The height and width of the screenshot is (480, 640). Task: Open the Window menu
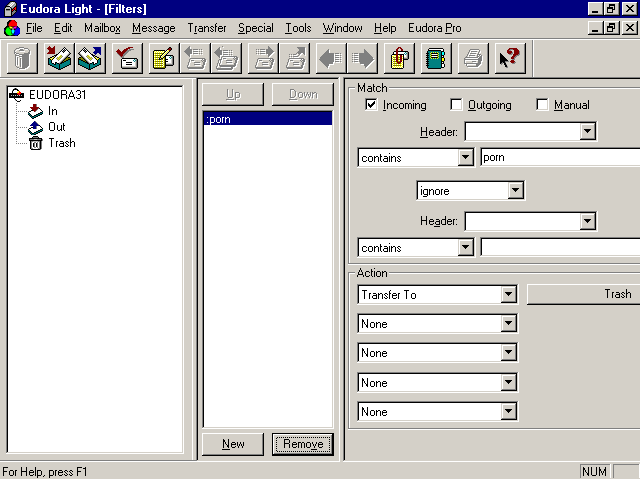[343, 28]
